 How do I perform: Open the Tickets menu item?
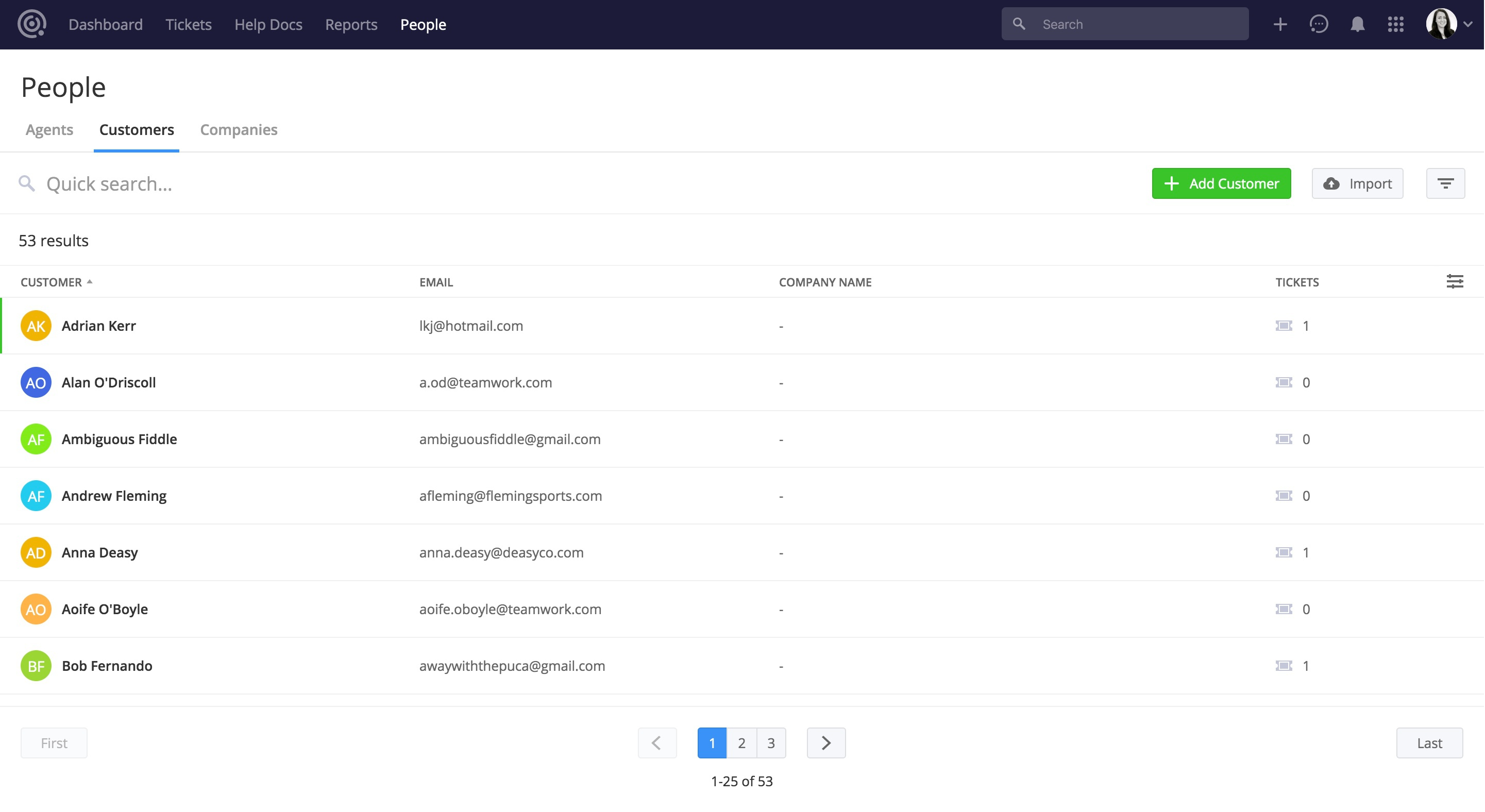[x=188, y=24]
